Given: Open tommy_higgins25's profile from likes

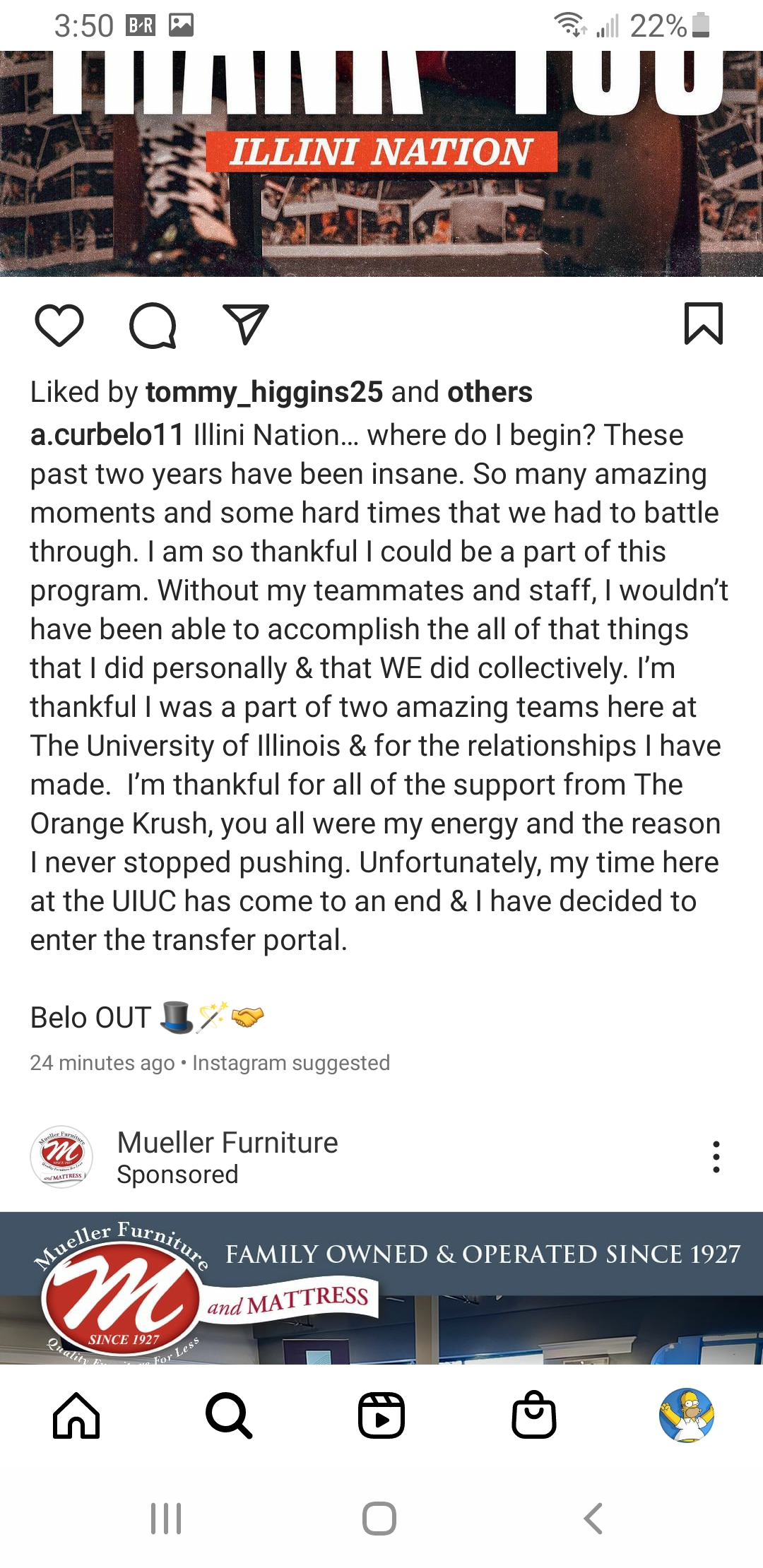Looking at the screenshot, I should pyautogui.click(x=264, y=392).
